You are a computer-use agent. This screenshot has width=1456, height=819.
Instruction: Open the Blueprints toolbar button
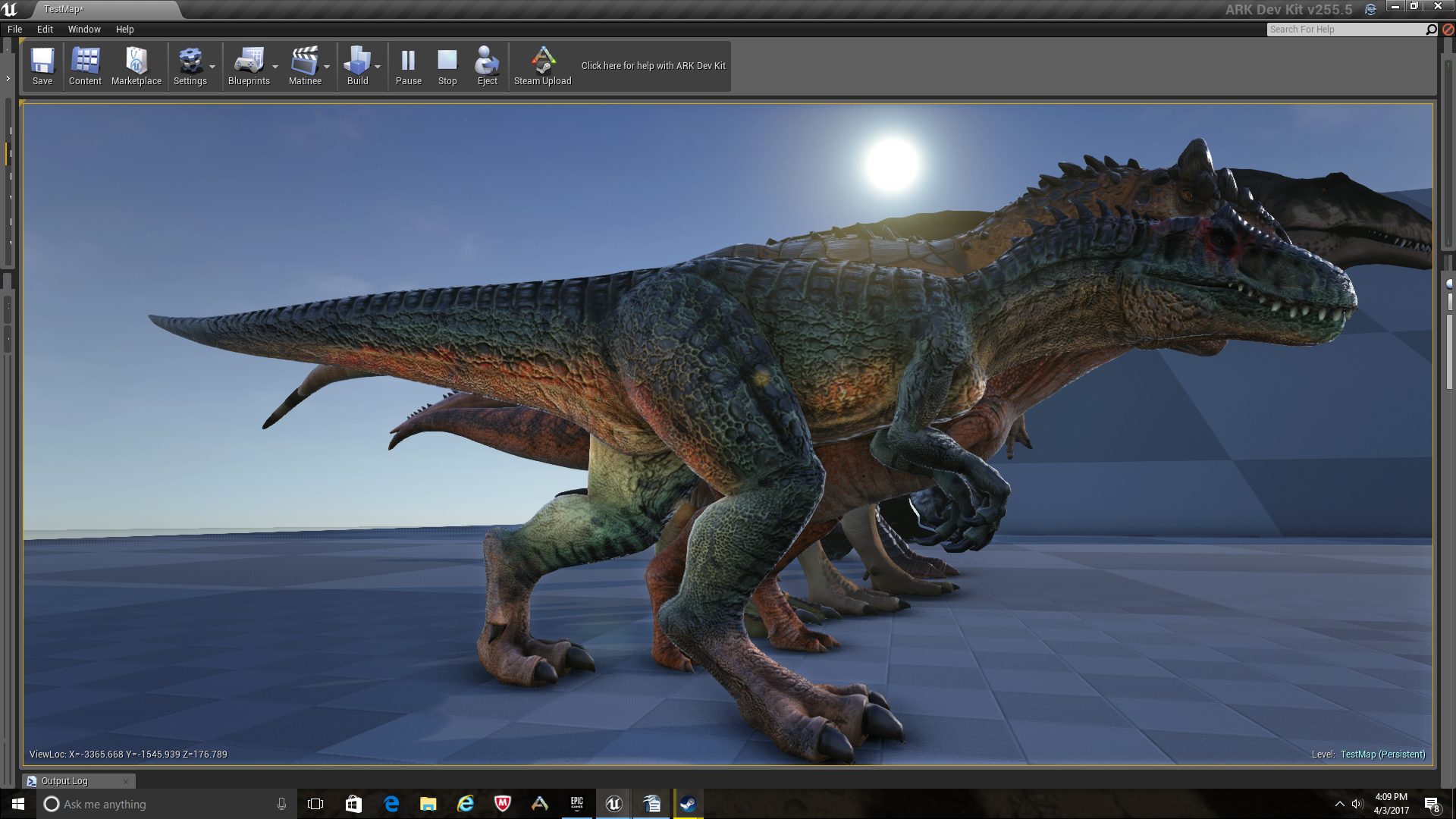(249, 67)
